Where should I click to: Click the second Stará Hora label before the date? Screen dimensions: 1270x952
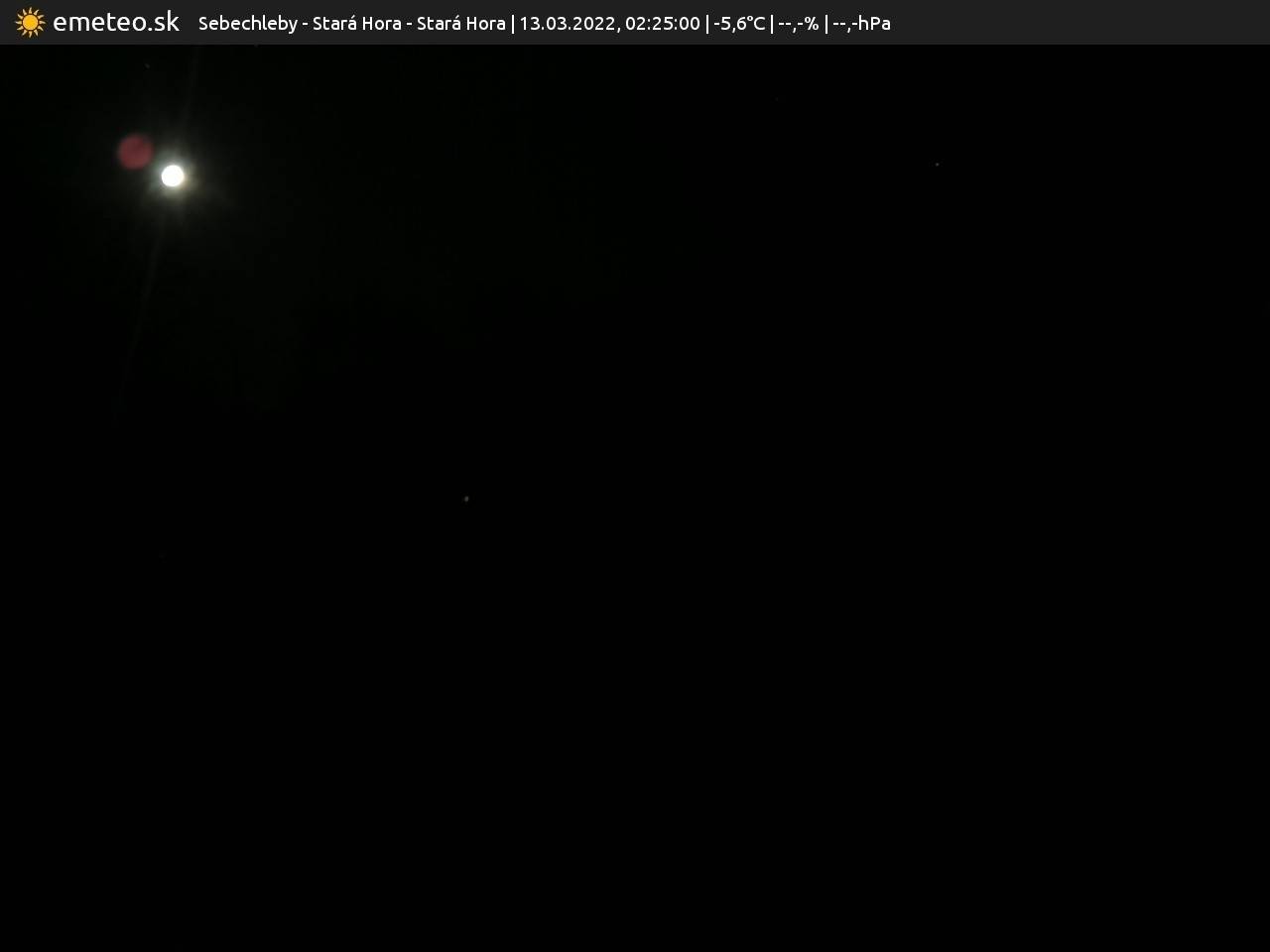point(460,23)
